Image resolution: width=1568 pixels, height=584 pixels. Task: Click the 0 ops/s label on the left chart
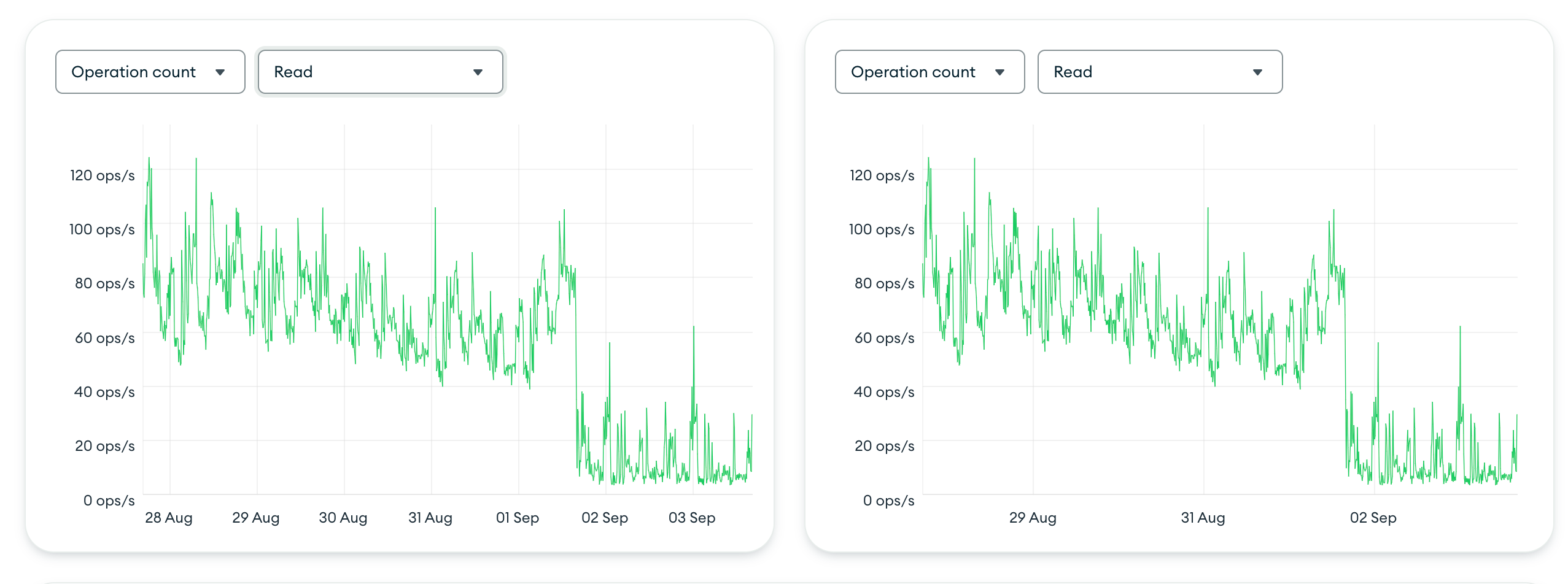(x=109, y=501)
